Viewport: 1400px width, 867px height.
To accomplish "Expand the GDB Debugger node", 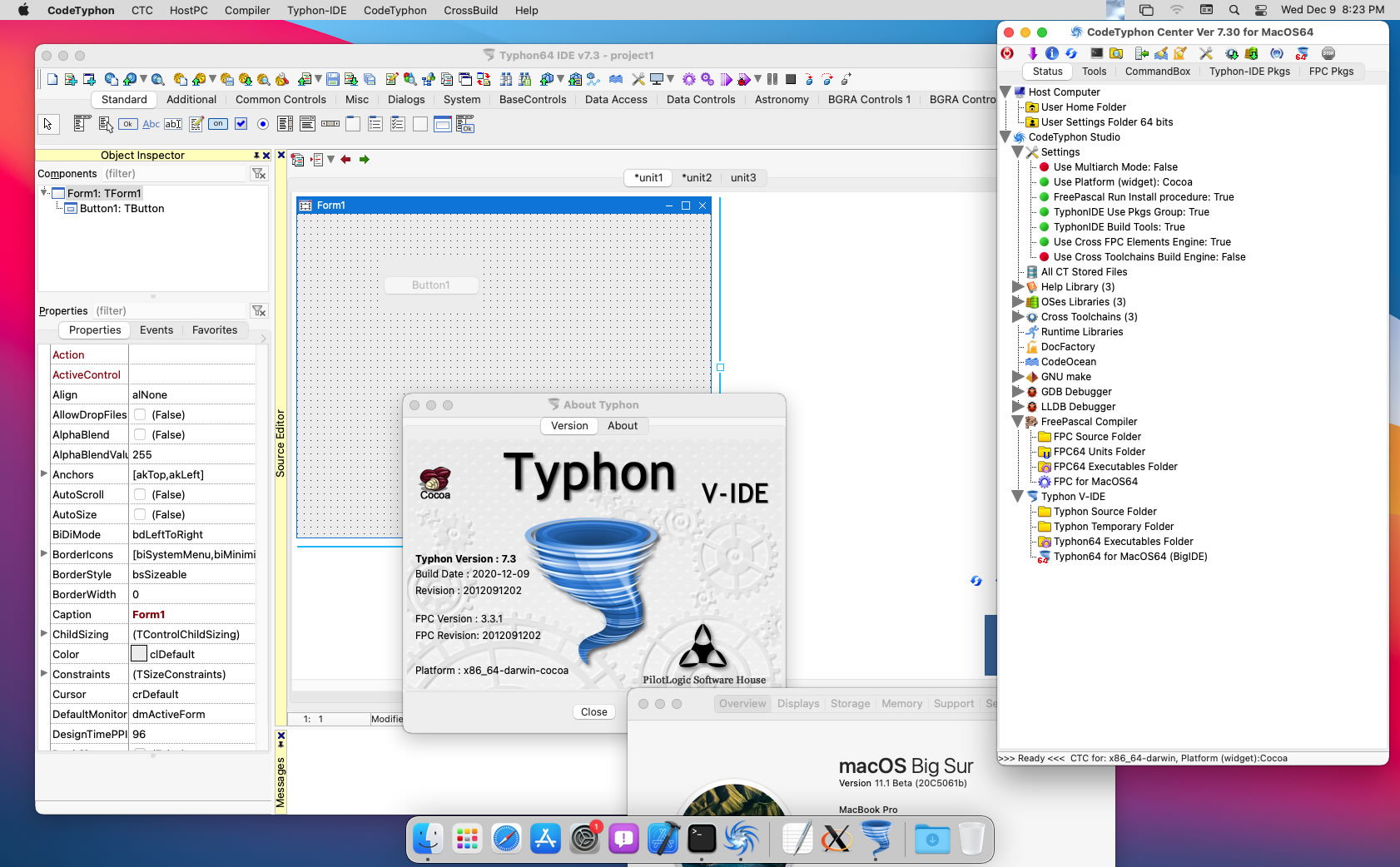I will click(x=1017, y=392).
